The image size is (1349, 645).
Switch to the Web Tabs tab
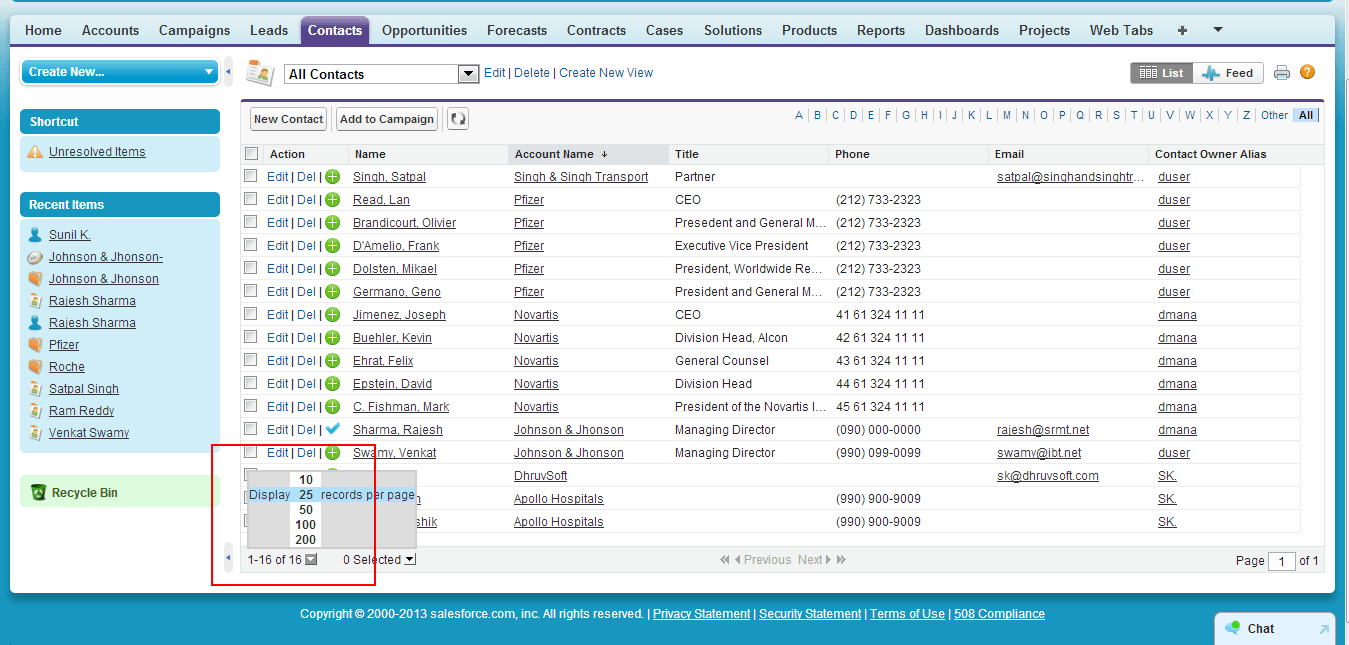coord(1121,31)
